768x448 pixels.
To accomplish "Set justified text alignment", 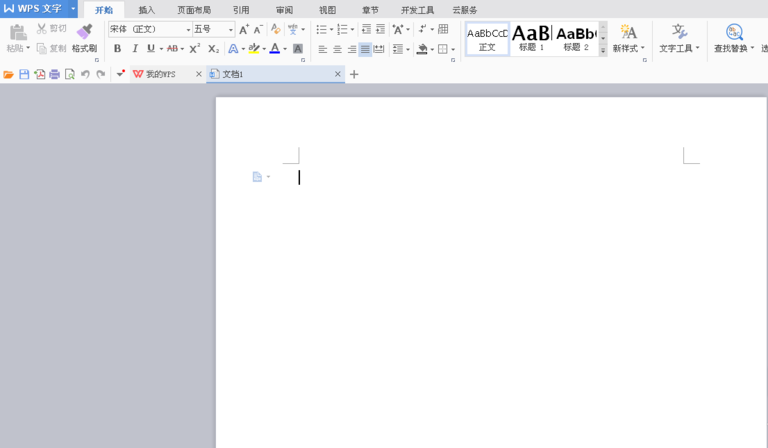I will (365, 49).
